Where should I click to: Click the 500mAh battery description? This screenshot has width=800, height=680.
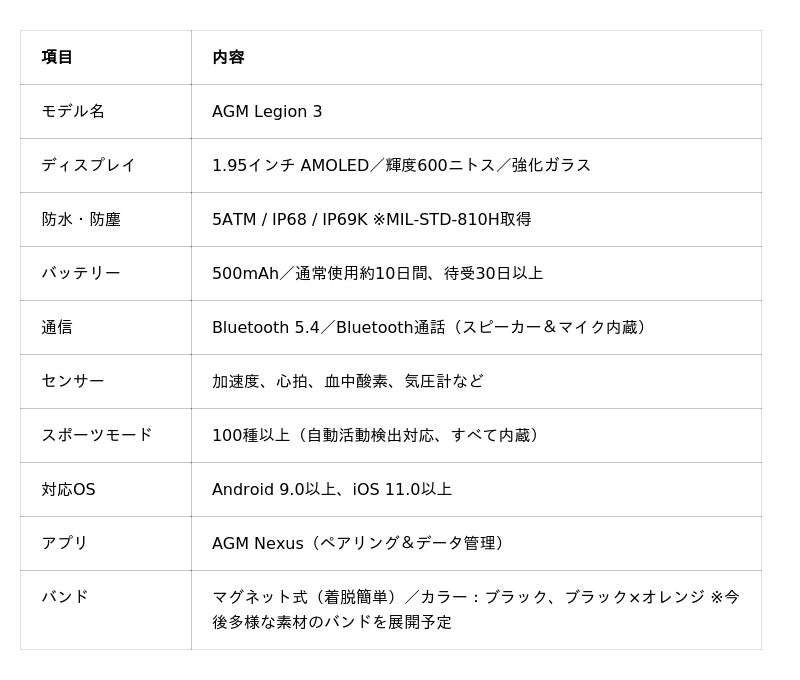pyautogui.click(x=377, y=273)
